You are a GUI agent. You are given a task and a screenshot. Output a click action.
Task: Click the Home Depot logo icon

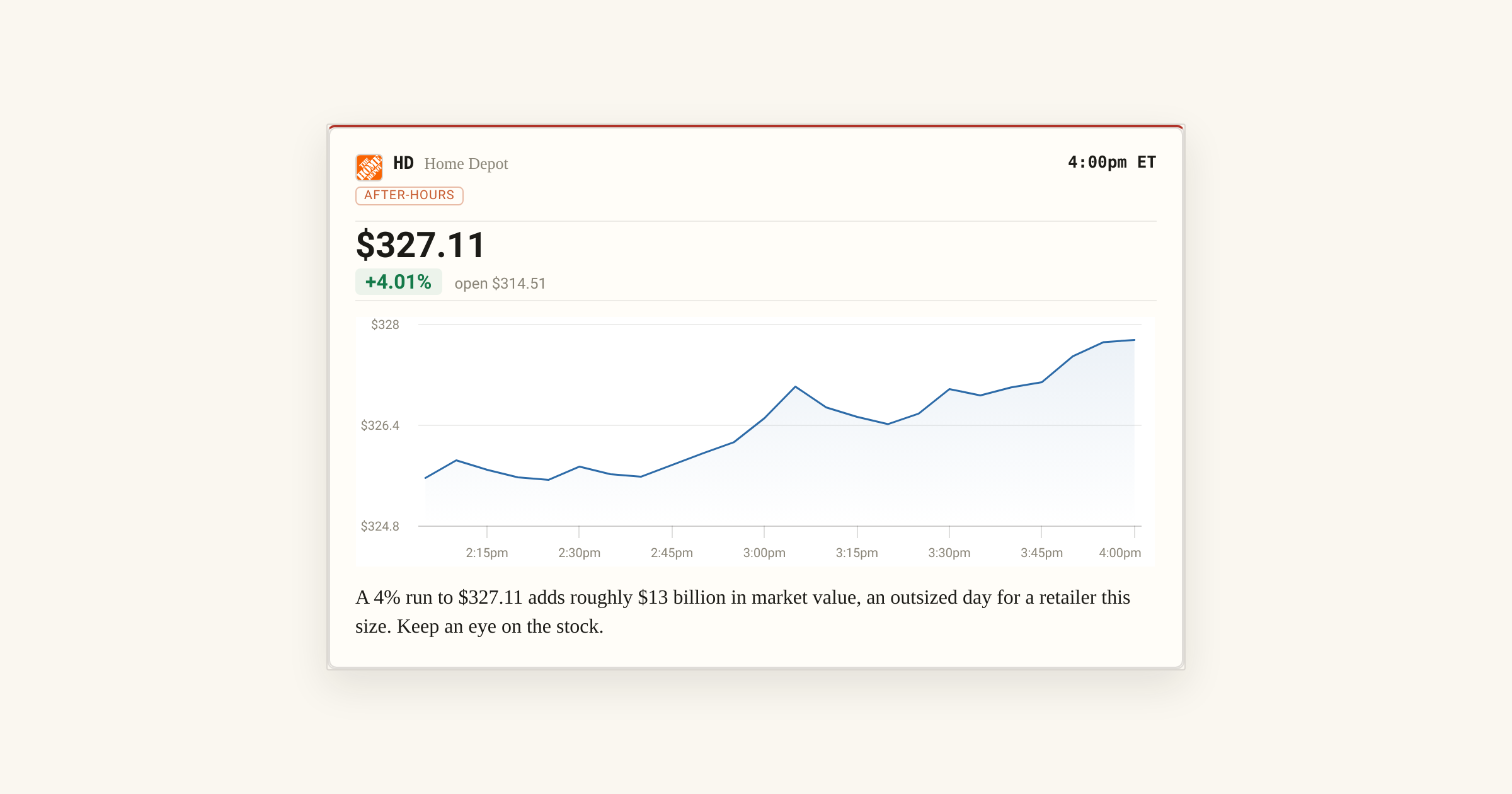tap(369, 167)
